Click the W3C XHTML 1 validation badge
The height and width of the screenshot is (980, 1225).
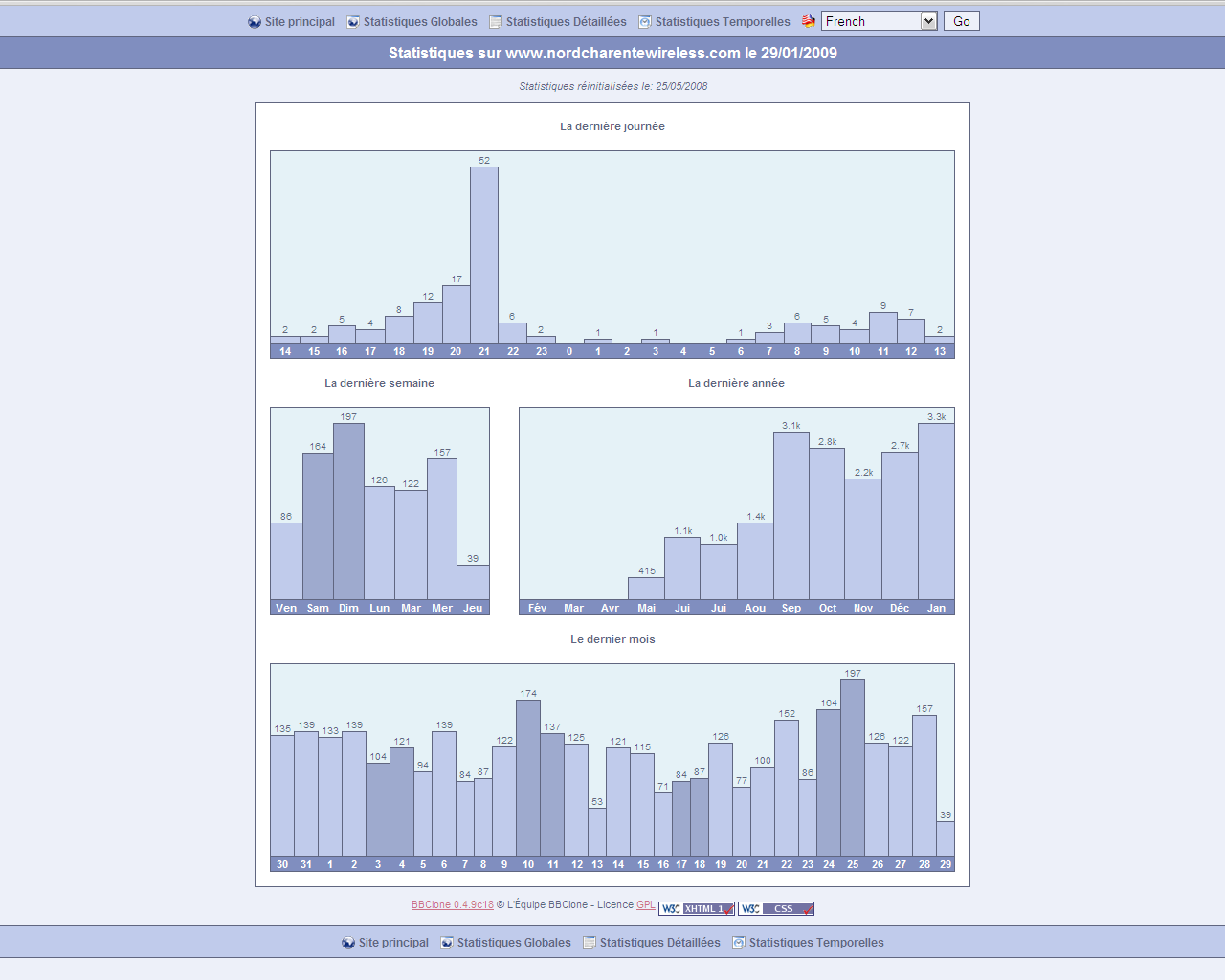[x=697, y=909]
